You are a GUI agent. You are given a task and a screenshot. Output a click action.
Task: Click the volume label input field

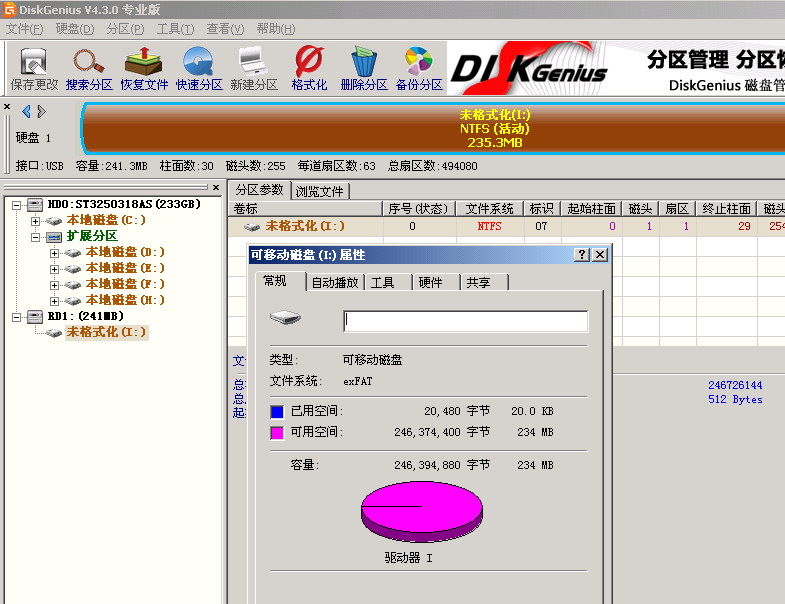coord(466,321)
